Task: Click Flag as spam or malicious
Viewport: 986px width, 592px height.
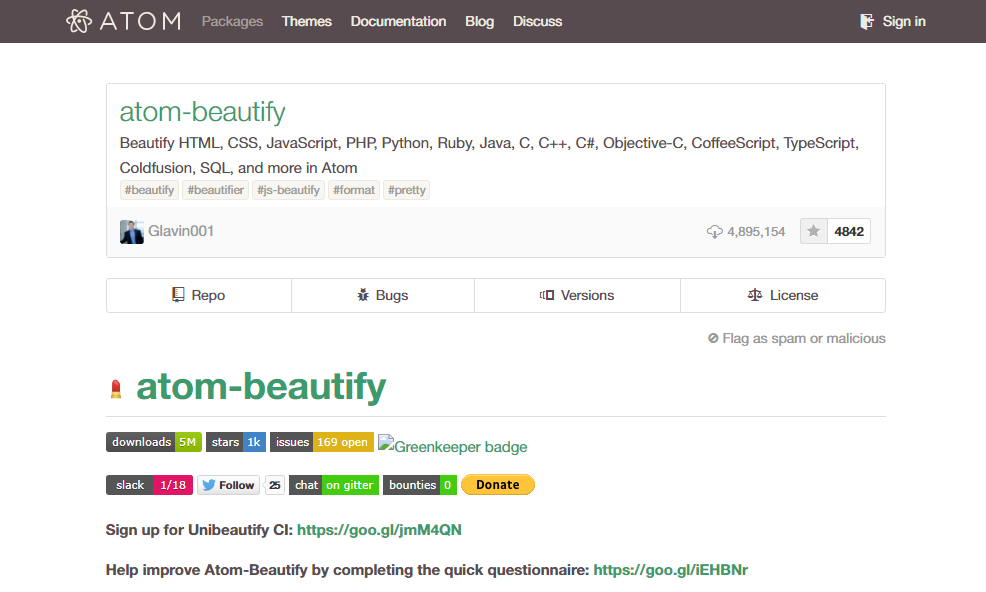Action: point(797,338)
